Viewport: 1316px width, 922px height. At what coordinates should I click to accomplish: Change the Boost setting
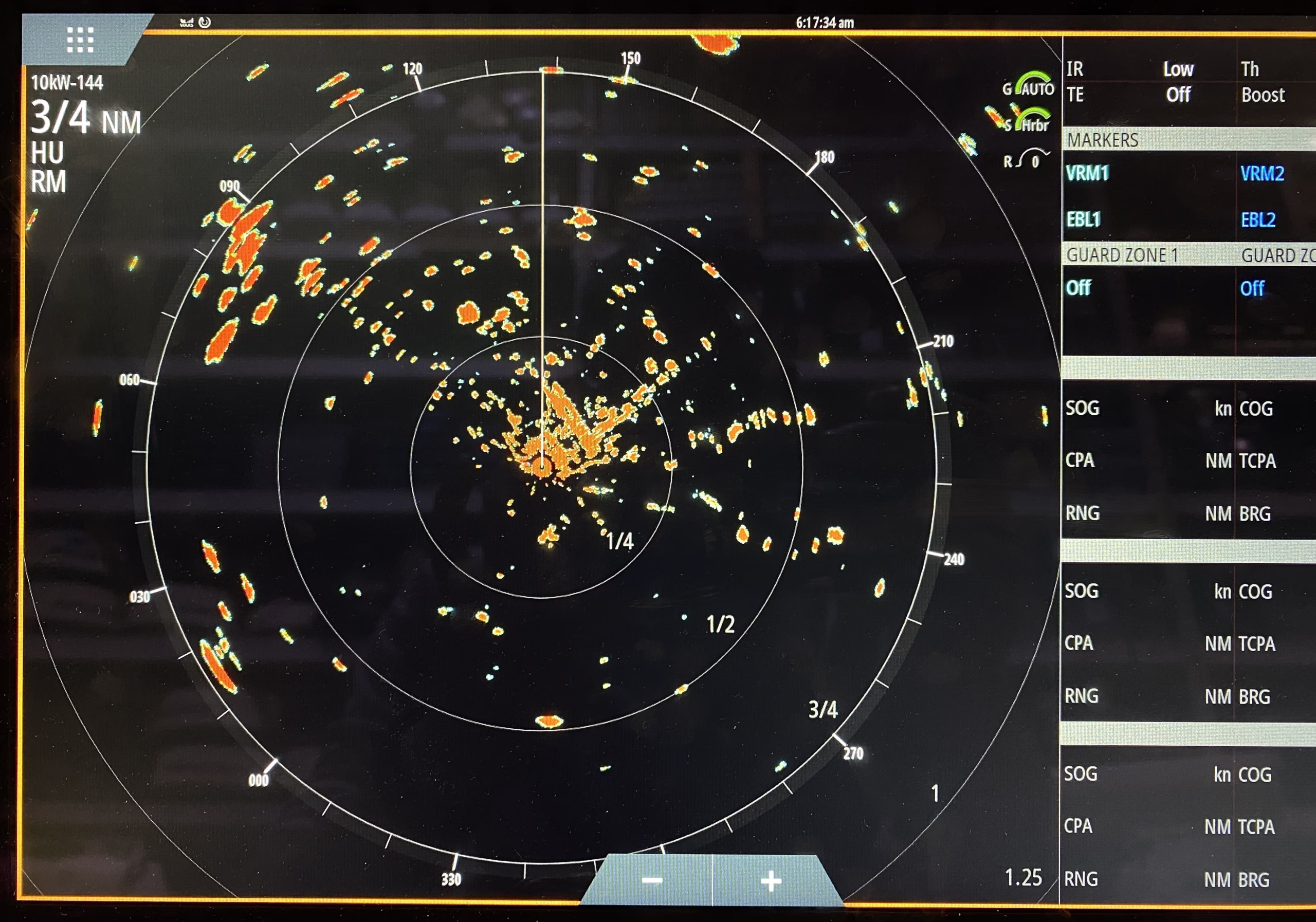1263,95
